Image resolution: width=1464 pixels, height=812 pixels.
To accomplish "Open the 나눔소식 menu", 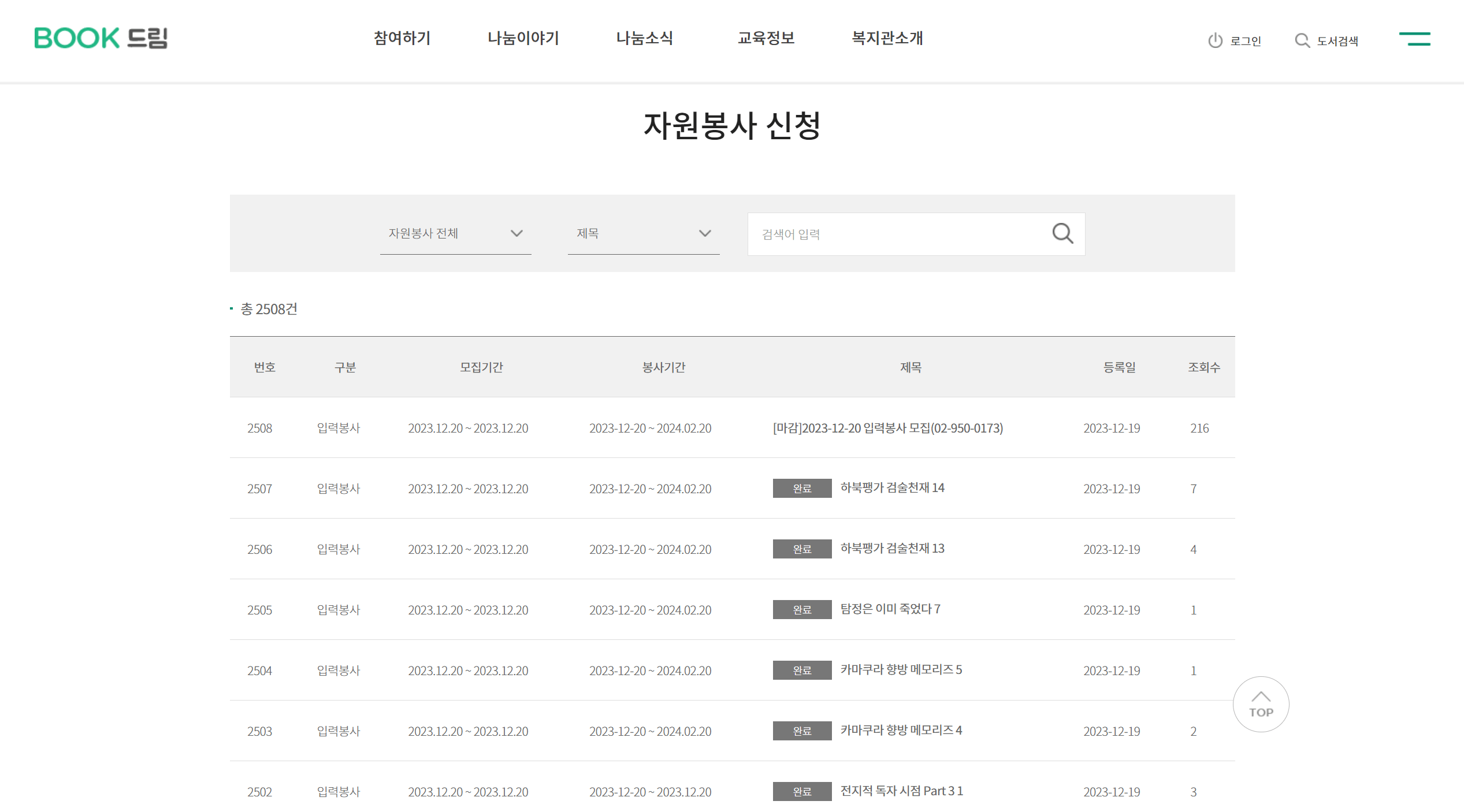I will 645,38.
